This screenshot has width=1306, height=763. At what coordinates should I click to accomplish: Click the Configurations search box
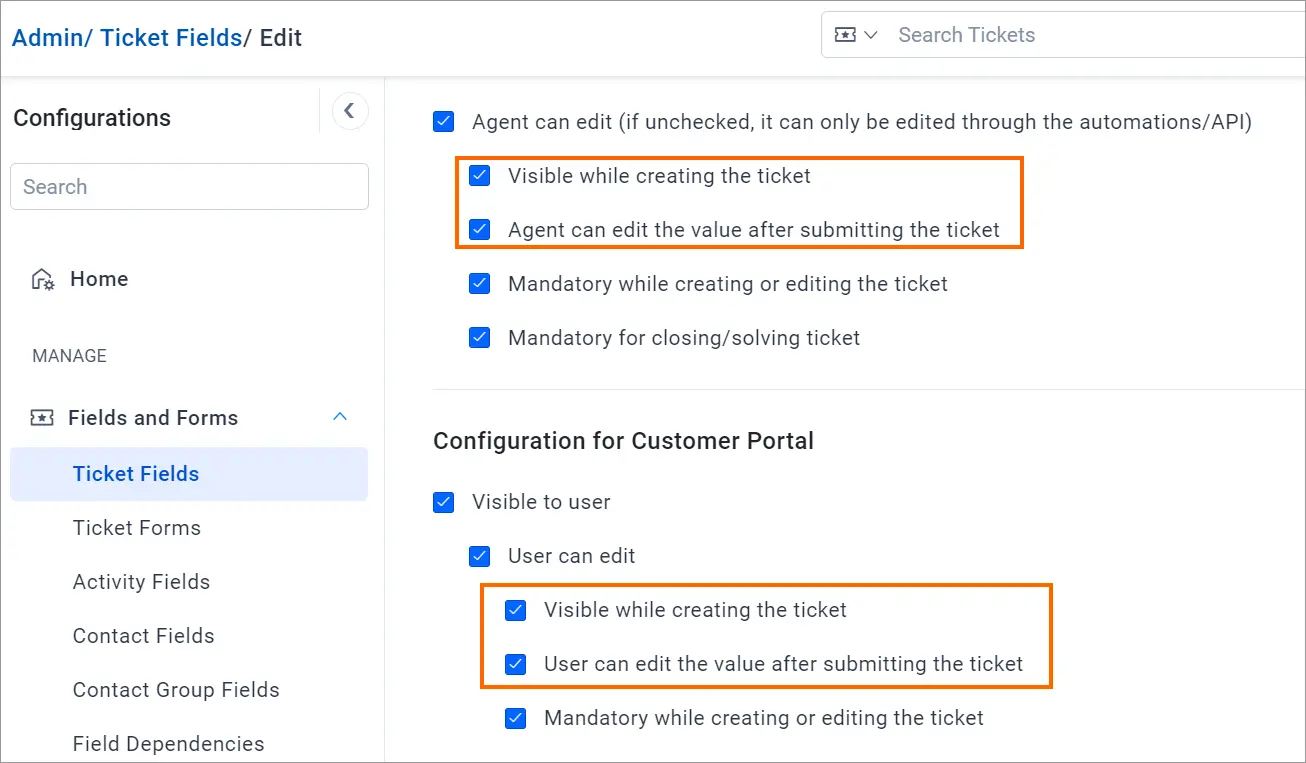189,187
